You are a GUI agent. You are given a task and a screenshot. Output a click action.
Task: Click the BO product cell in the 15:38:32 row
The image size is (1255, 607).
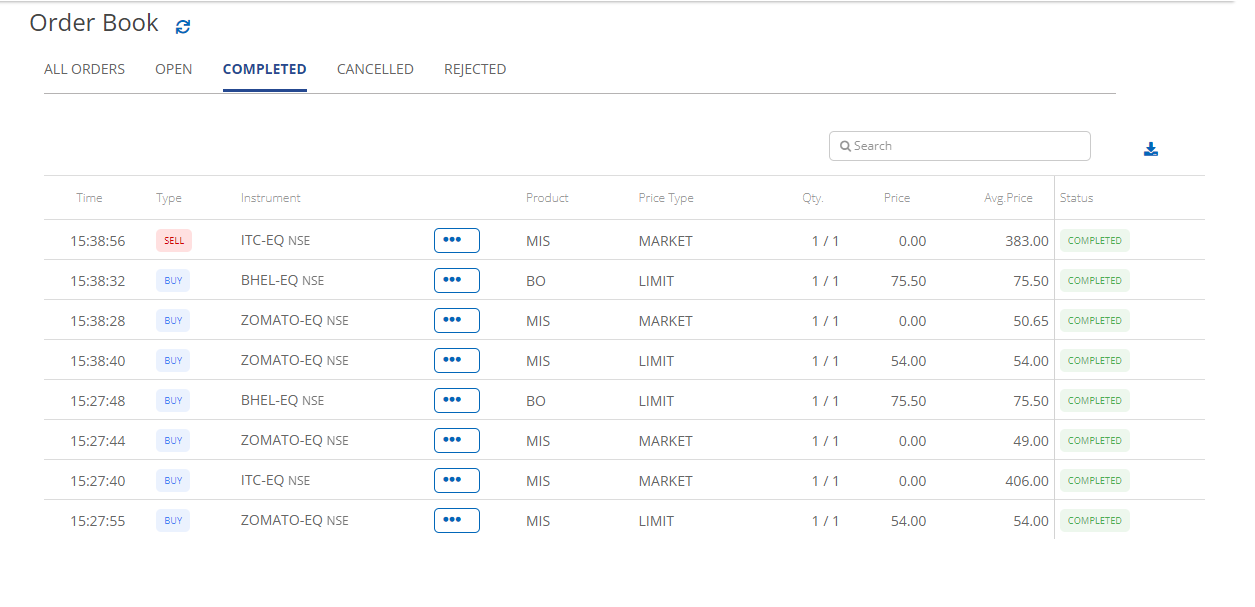[536, 281]
